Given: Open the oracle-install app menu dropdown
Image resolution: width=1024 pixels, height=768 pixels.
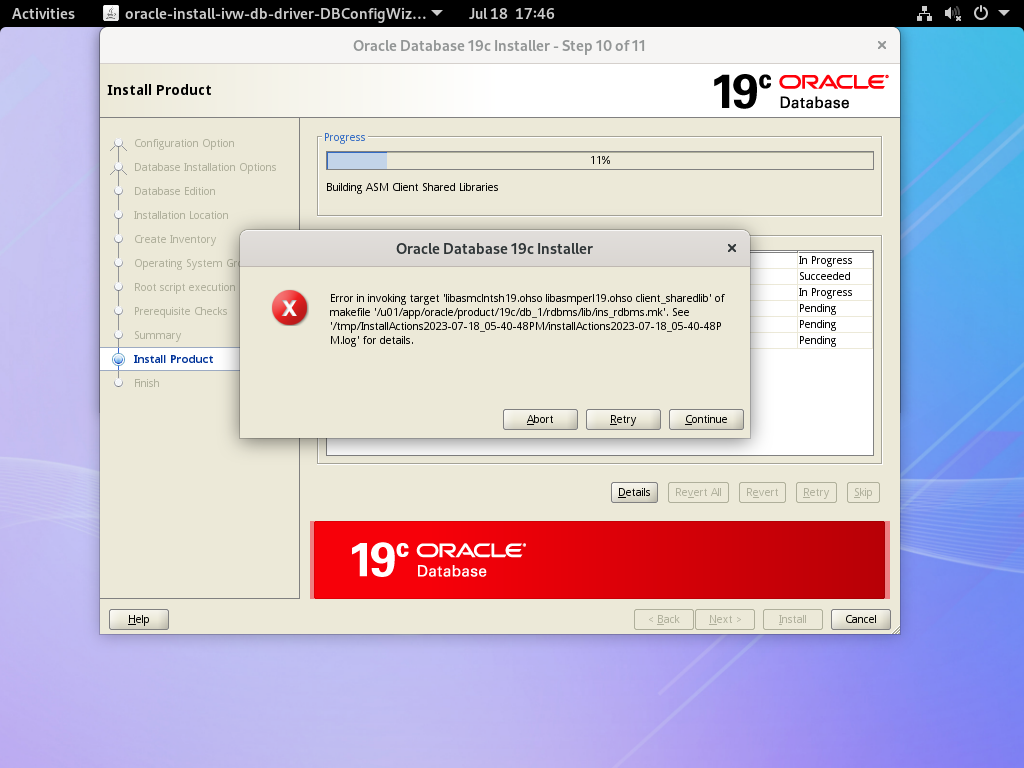Looking at the screenshot, I should pyautogui.click(x=274, y=14).
